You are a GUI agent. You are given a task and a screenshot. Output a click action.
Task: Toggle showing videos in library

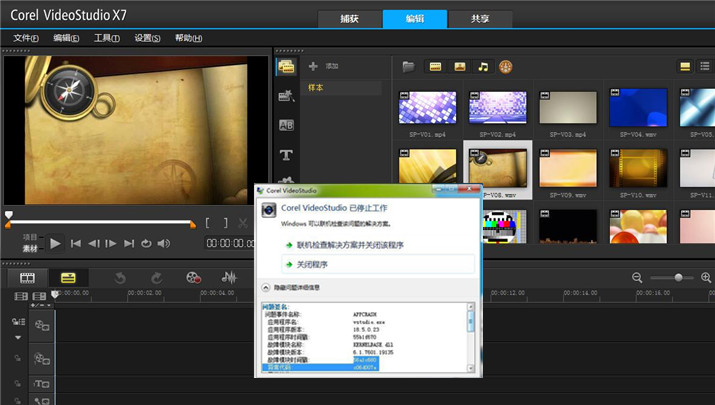(435, 67)
